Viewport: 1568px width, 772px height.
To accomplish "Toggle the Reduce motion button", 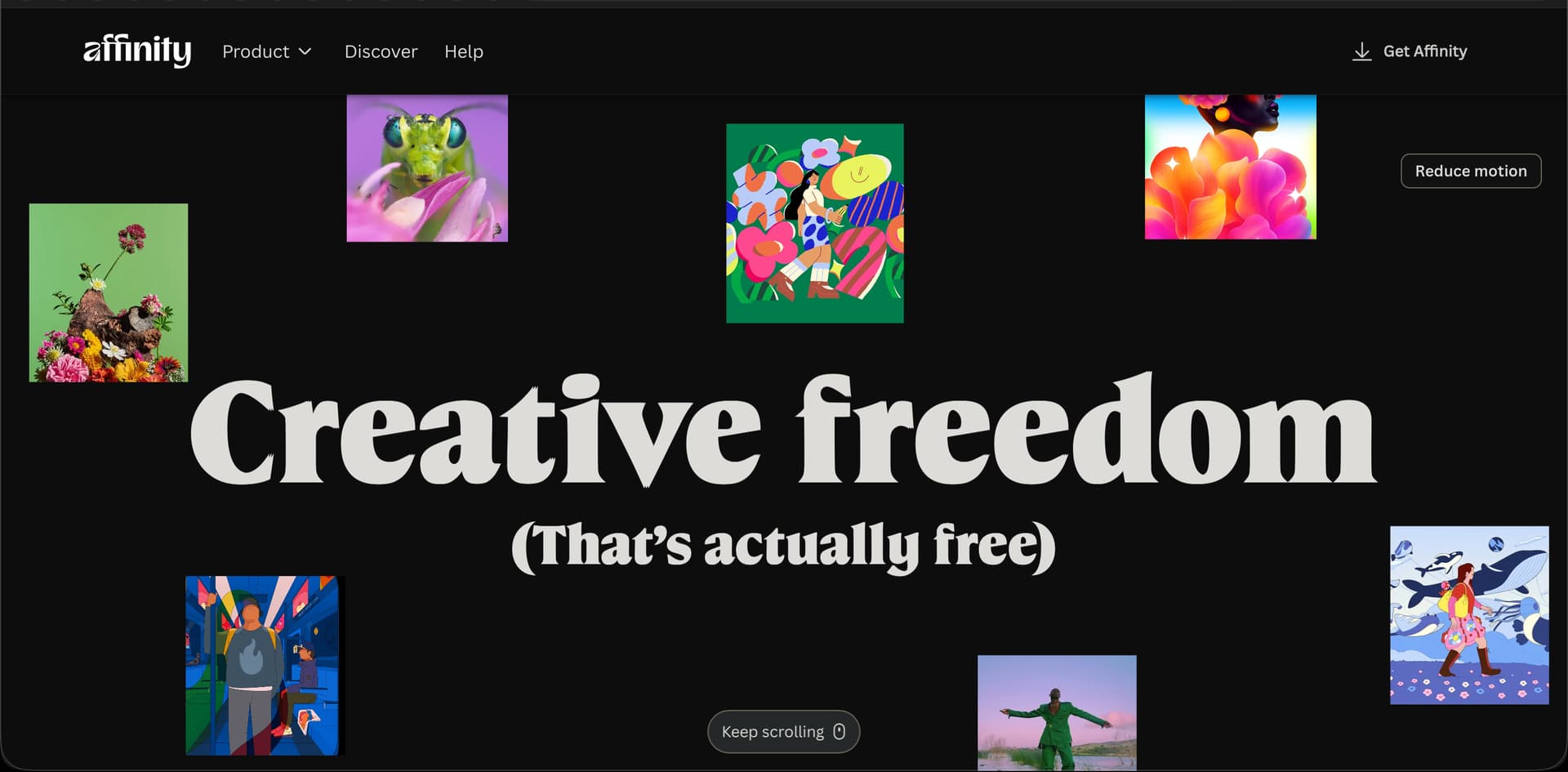I will point(1471,171).
